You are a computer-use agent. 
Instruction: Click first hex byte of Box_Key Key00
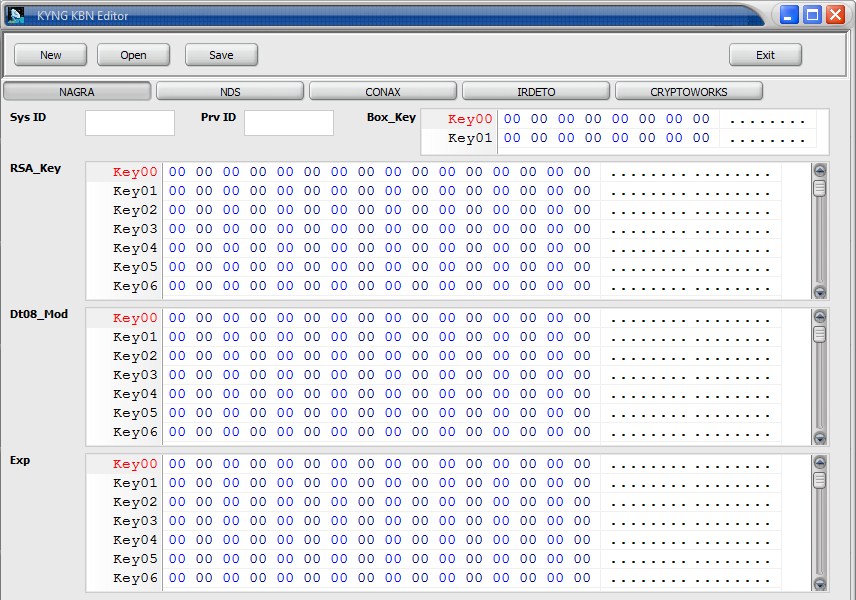[512, 119]
